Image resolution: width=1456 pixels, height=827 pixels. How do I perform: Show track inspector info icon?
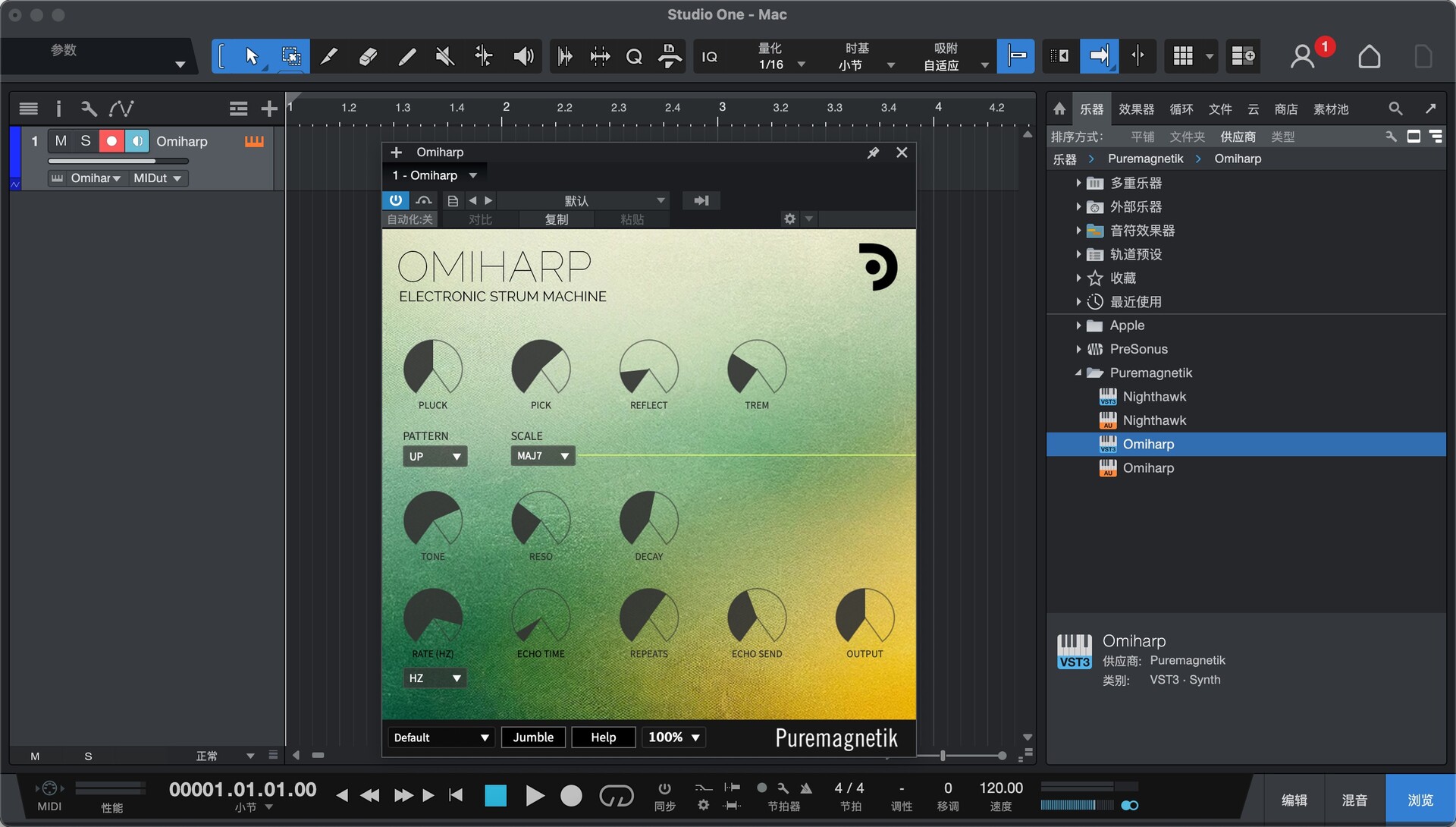pyautogui.click(x=58, y=109)
